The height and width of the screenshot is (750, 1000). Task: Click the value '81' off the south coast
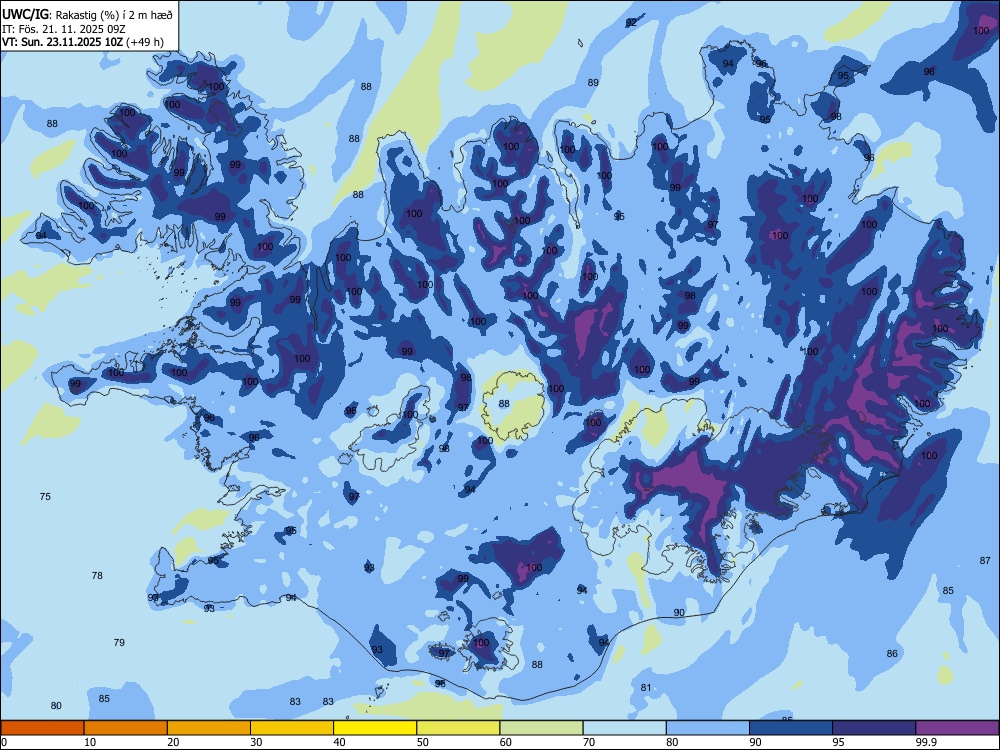(x=646, y=687)
